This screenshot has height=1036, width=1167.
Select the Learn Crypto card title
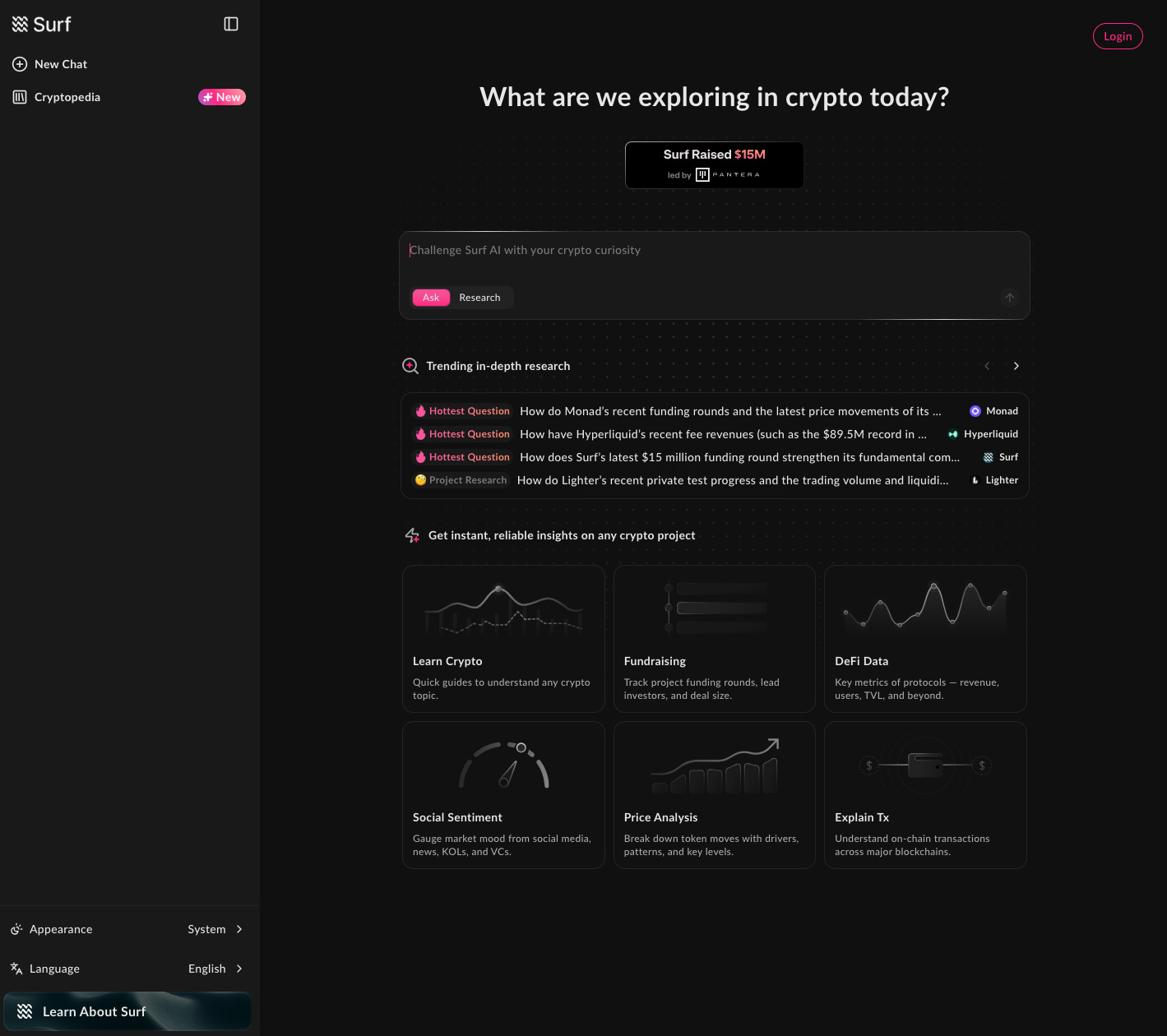coord(447,661)
